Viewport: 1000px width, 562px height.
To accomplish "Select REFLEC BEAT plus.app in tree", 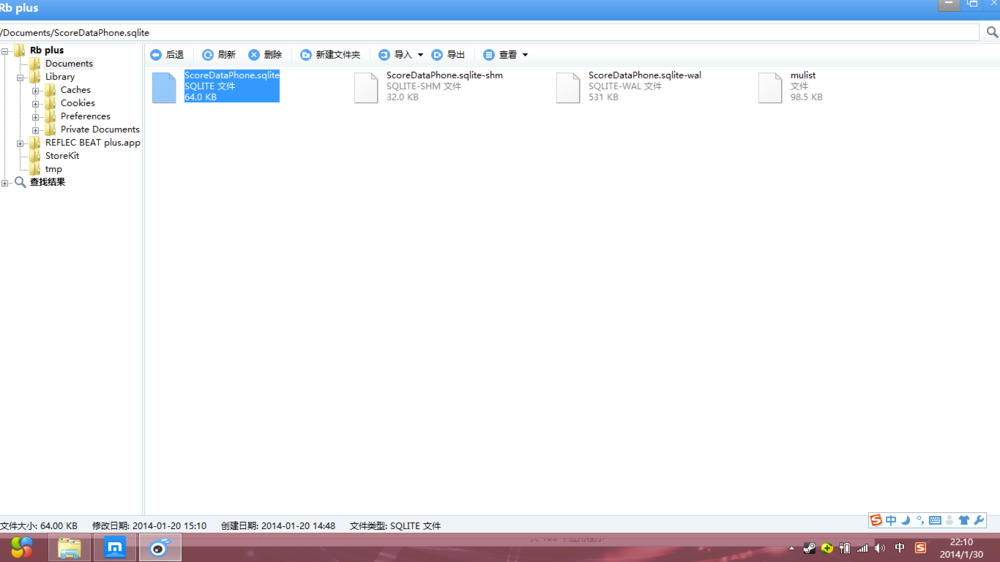I will pos(92,143).
